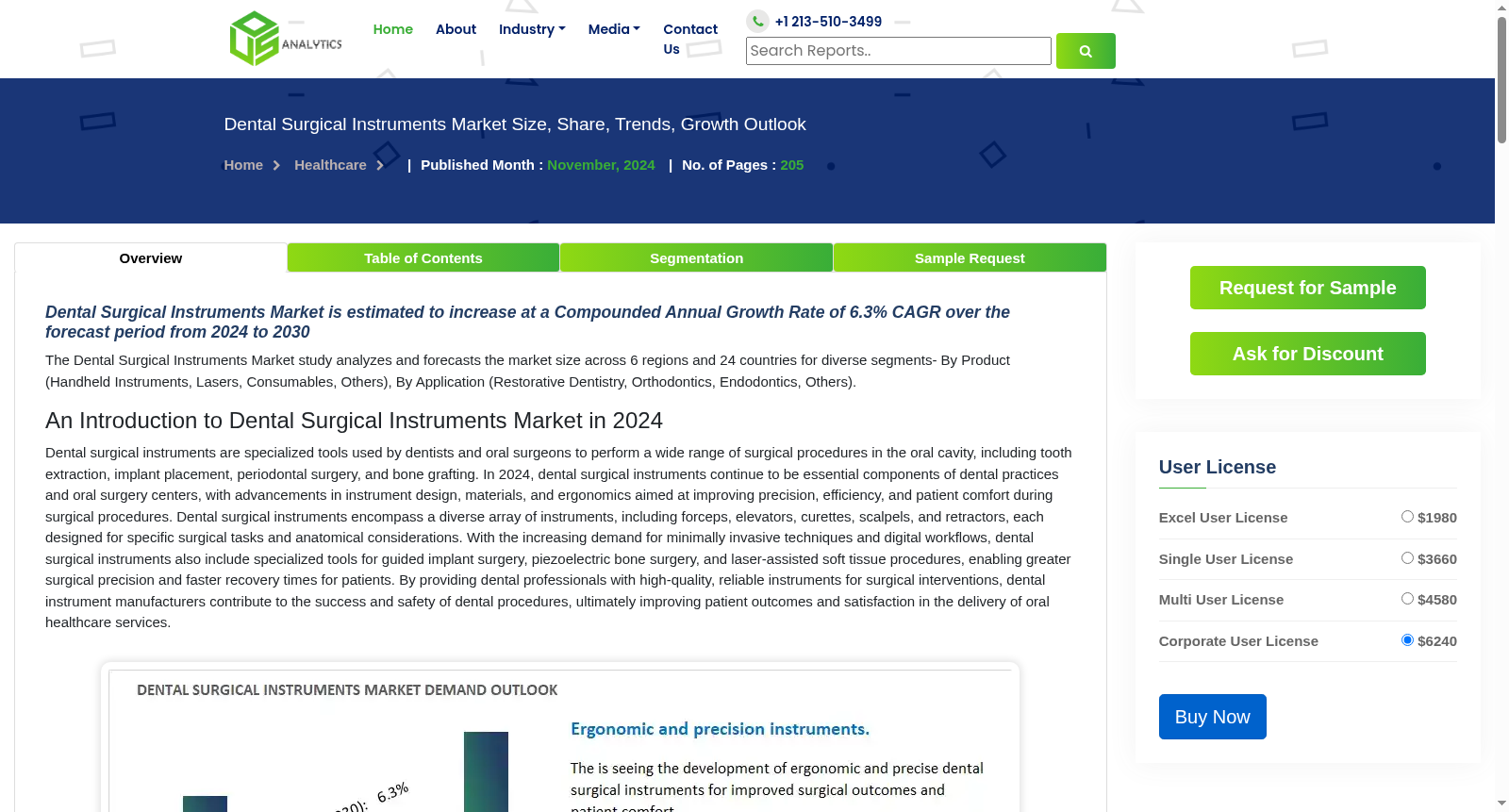The image size is (1509, 812).
Task: Click the scrollbar down arrow
Action: pyautogui.click(x=1501, y=804)
